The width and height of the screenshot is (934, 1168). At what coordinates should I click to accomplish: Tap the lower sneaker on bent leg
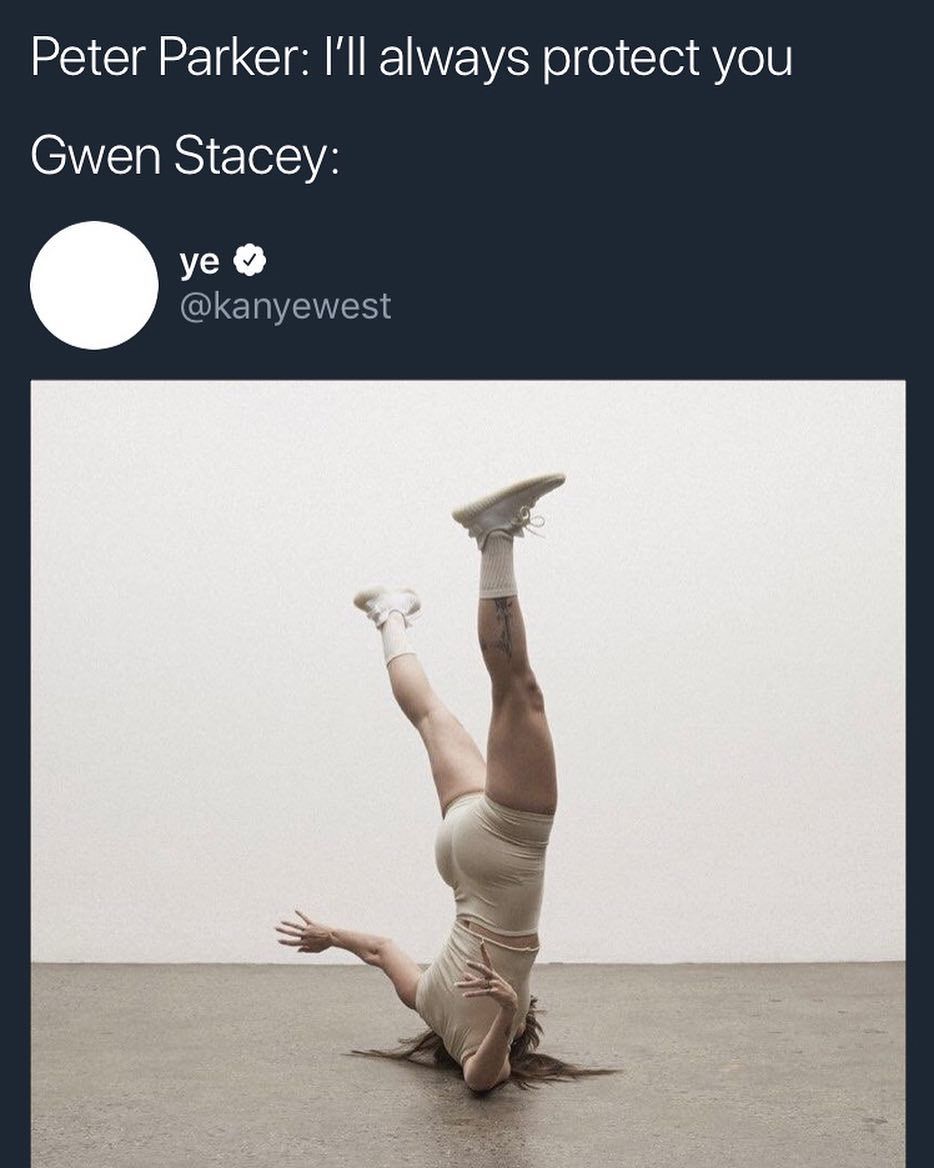coord(387,604)
